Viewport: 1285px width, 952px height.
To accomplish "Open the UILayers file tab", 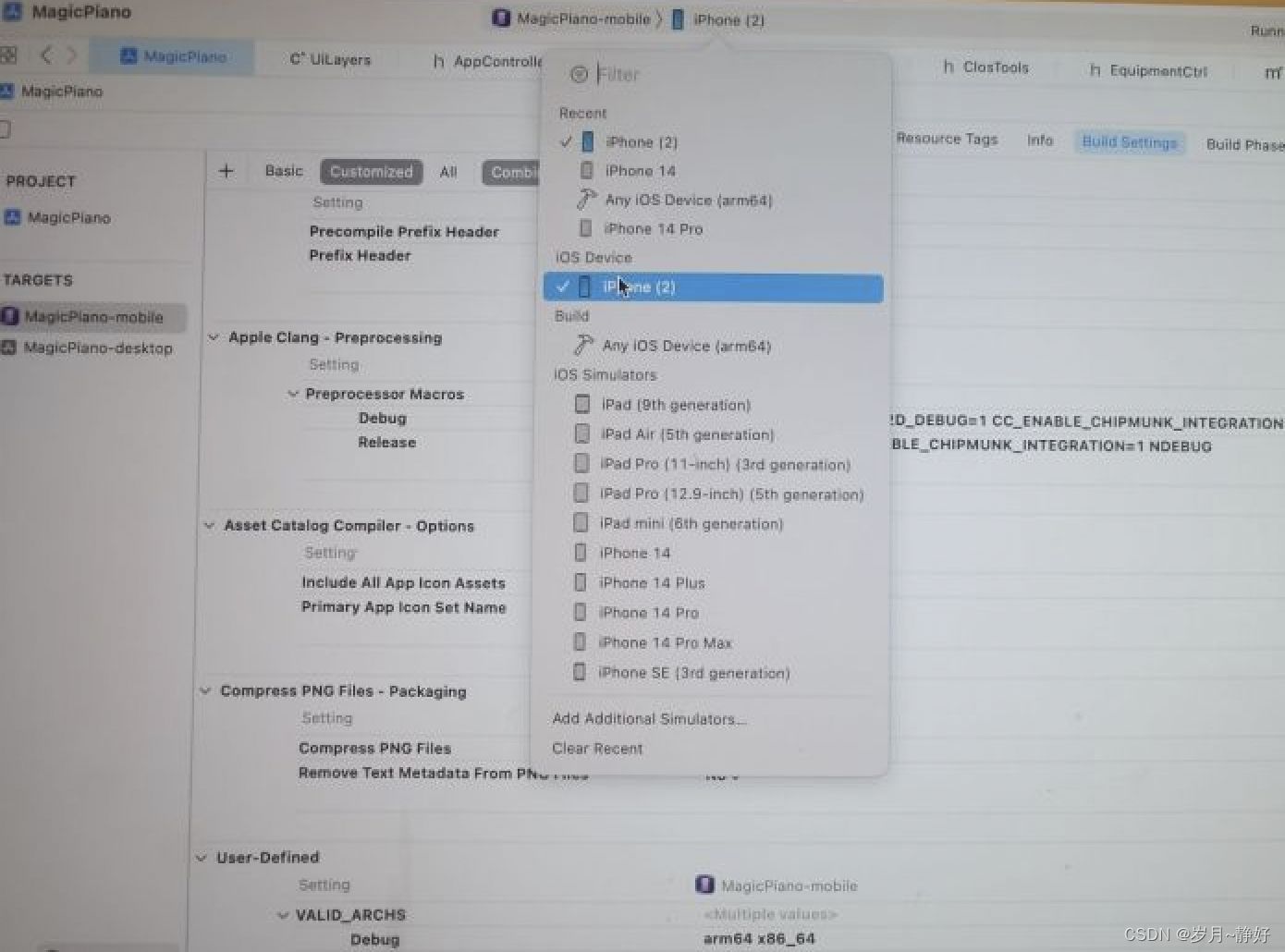I will point(330,59).
